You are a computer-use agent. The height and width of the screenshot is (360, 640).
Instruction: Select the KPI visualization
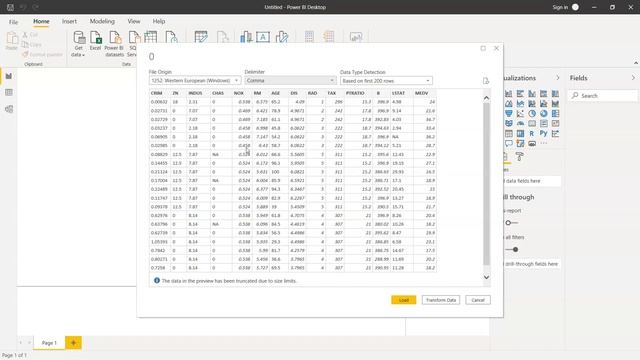pyautogui.click(x=555, y=123)
